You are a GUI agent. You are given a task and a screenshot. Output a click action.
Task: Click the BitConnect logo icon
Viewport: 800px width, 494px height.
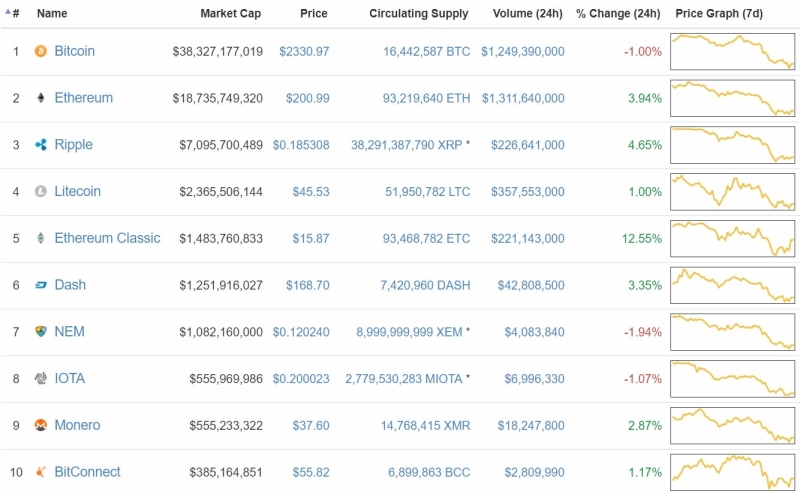point(40,472)
